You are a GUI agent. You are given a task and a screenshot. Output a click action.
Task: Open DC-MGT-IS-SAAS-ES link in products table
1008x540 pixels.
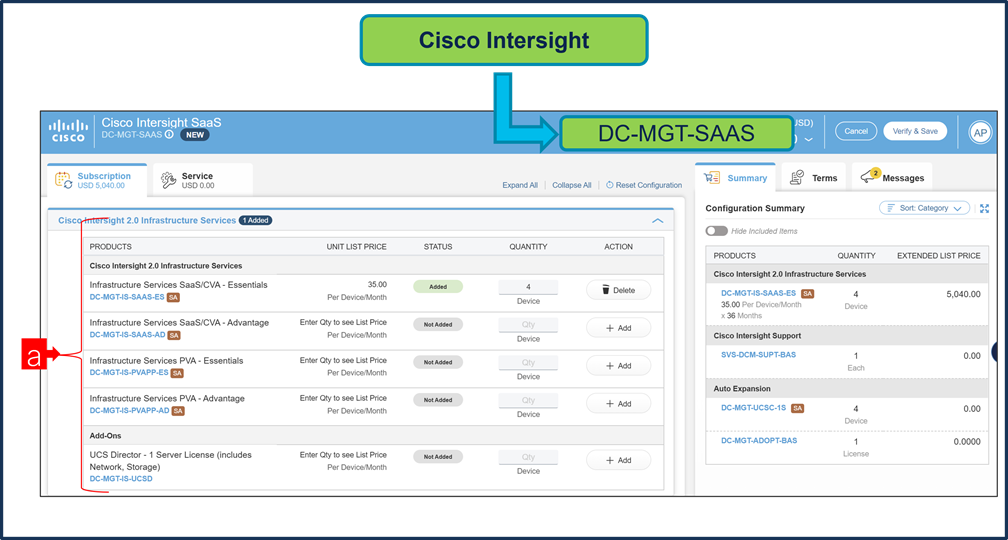tap(127, 298)
